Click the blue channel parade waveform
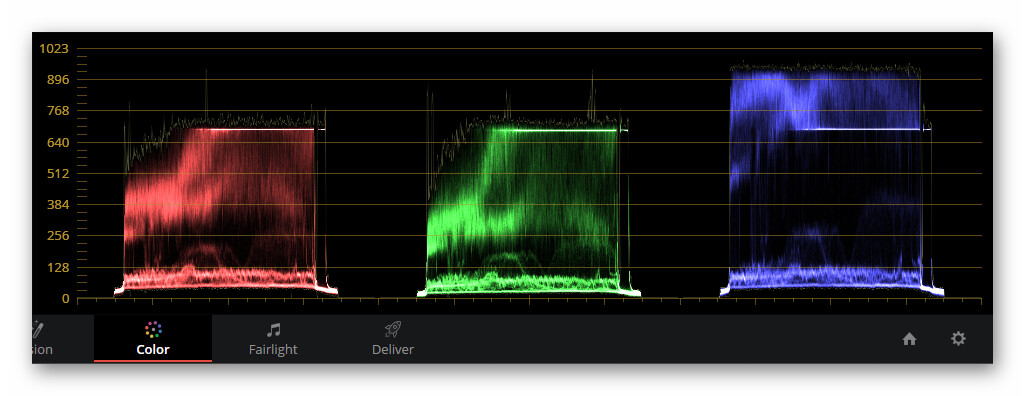 click(832, 180)
